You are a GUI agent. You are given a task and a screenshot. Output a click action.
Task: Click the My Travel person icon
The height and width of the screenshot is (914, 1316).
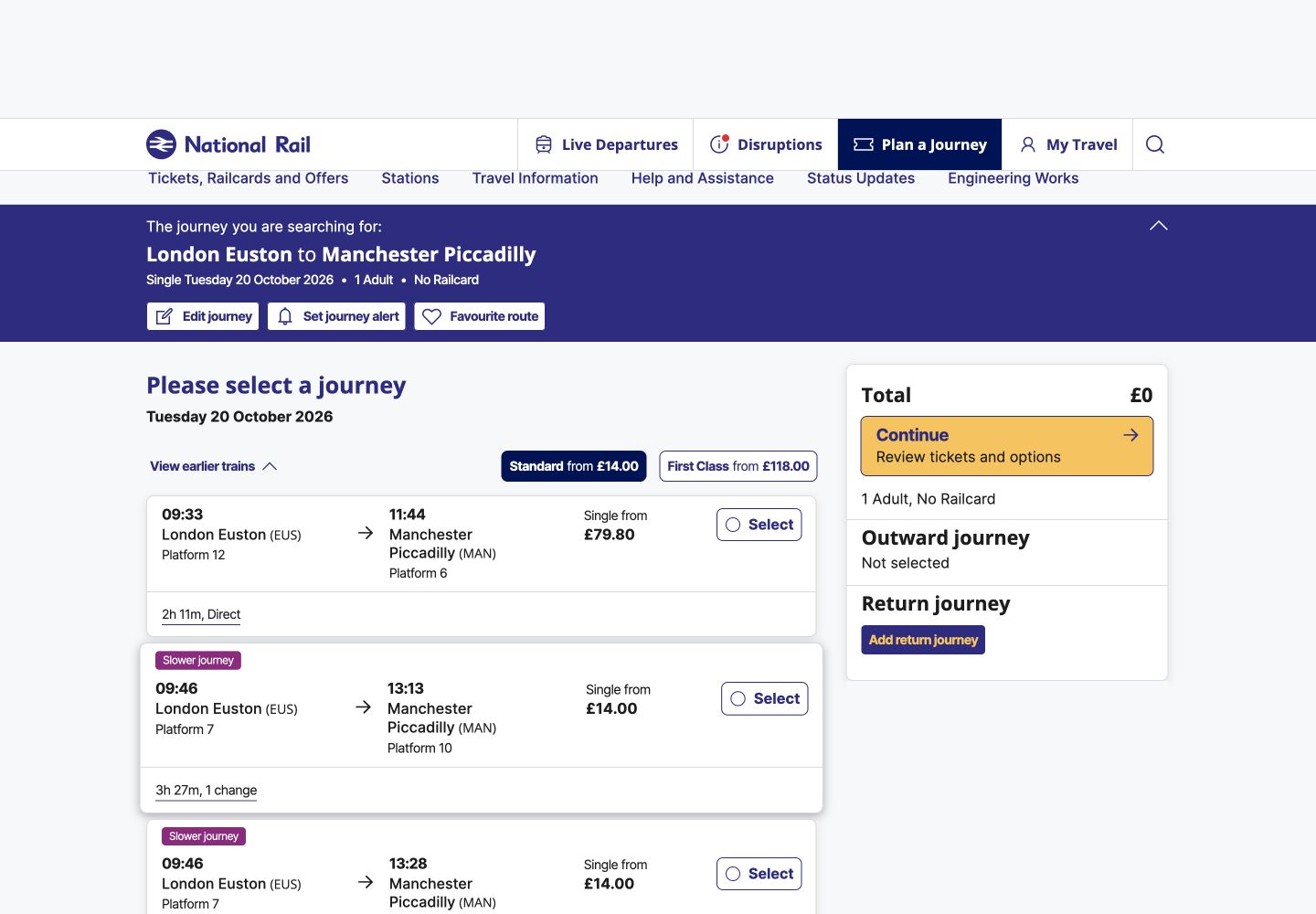(x=1028, y=144)
